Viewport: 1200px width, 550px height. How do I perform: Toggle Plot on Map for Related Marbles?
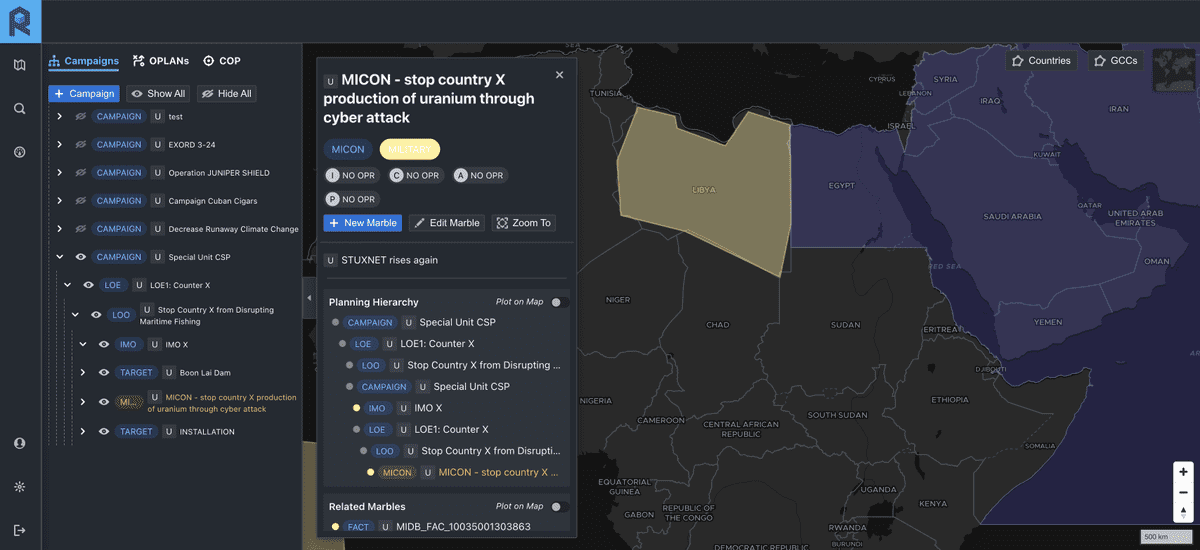[560, 507]
